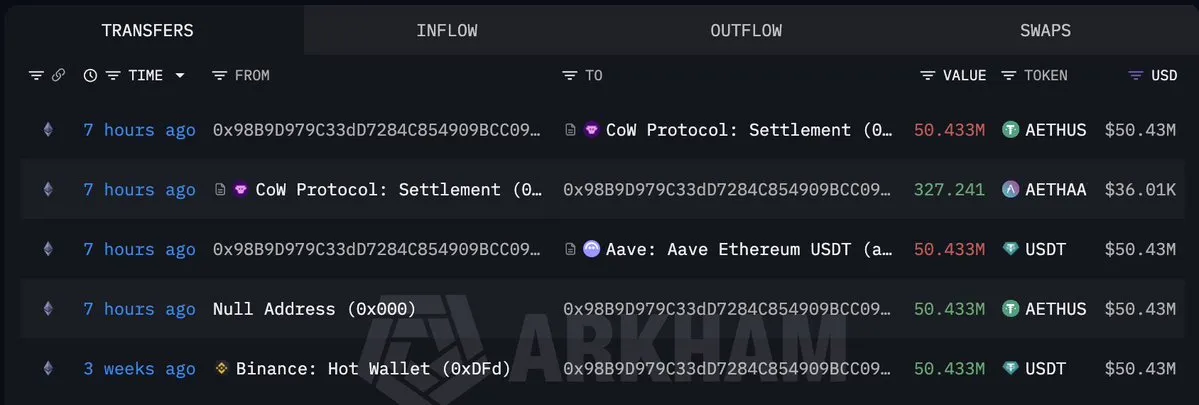Open the Null Address (0x000) link

pyautogui.click(x=314, y=309)
